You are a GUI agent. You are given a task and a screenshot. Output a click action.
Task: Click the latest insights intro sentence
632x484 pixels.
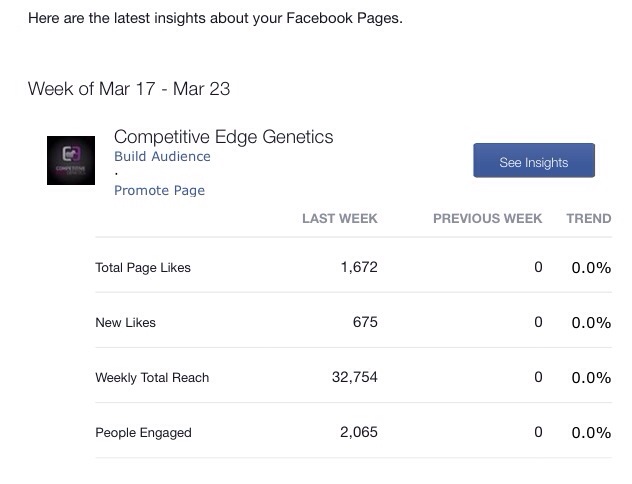(x=215, y=19)
